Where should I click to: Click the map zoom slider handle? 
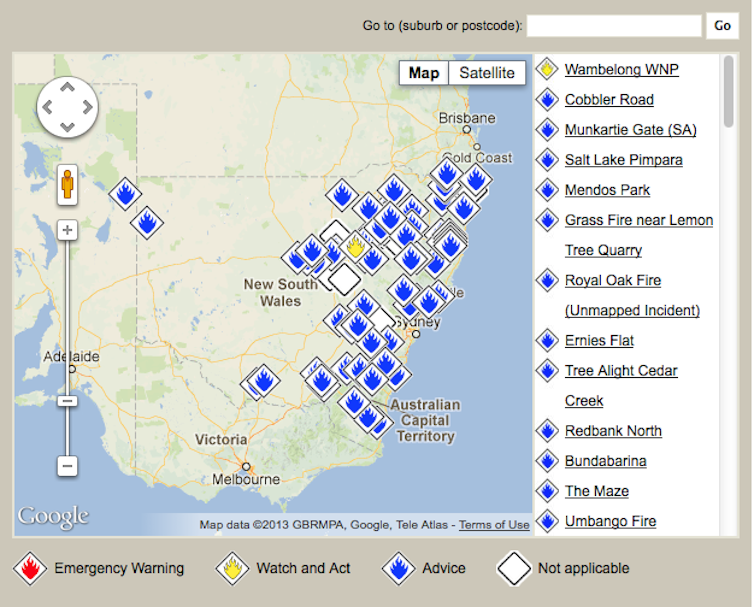point(67,401)
